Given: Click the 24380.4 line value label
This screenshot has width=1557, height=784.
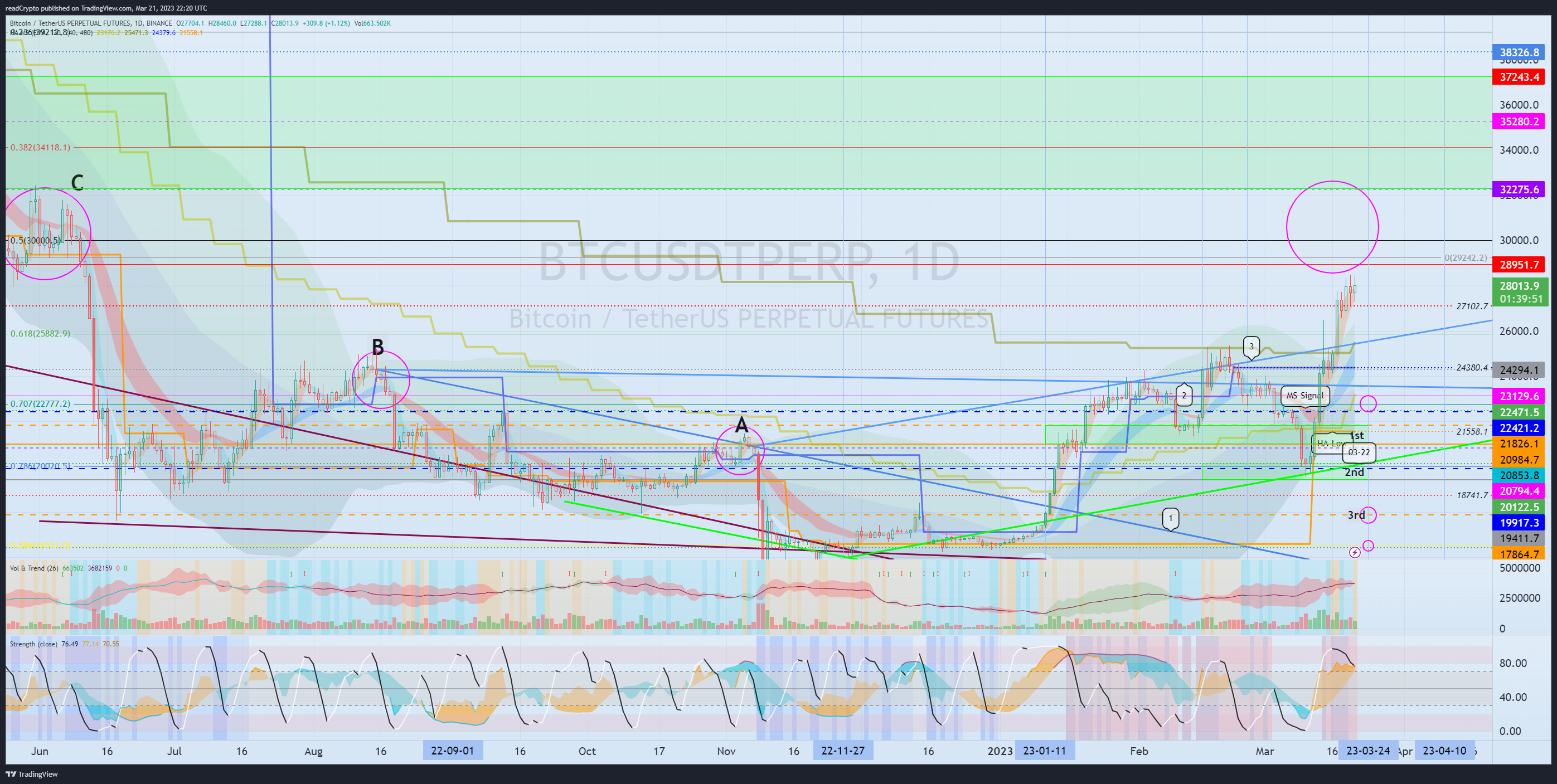Looking at the screenshot, I should pyautogui.click(x=1472, y=367).
